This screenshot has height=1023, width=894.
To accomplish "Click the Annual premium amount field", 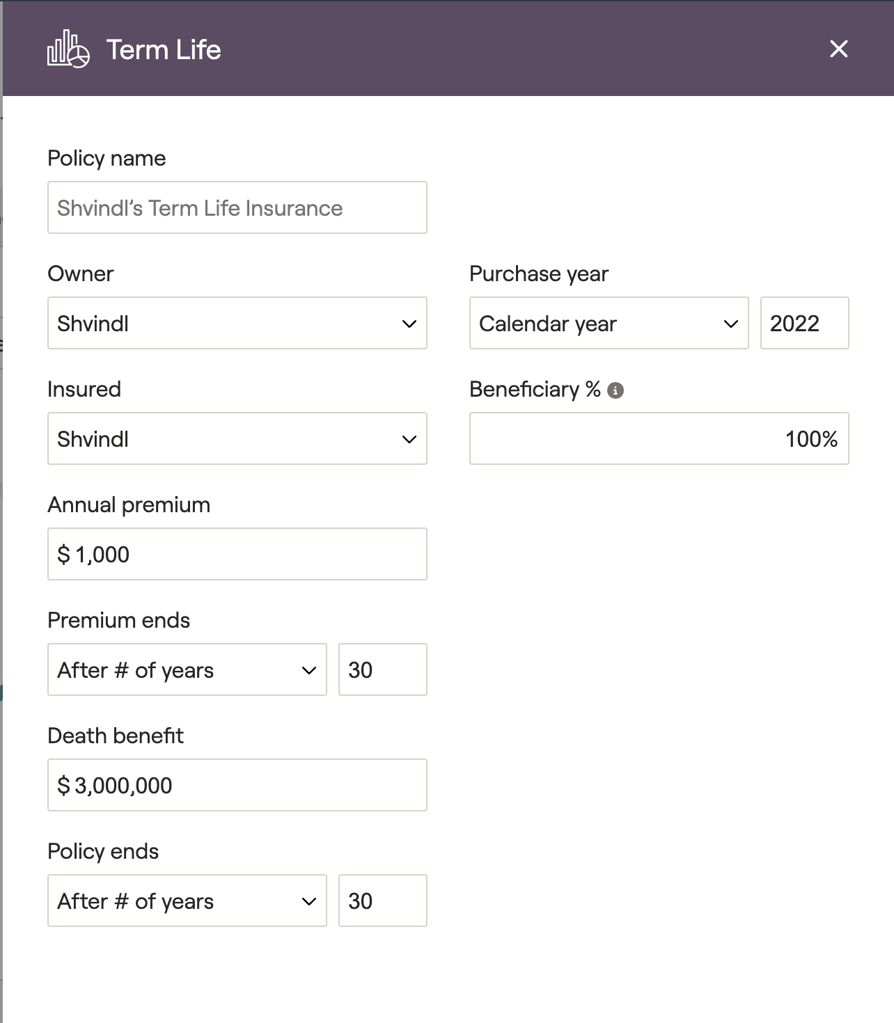I will (237, 554).
